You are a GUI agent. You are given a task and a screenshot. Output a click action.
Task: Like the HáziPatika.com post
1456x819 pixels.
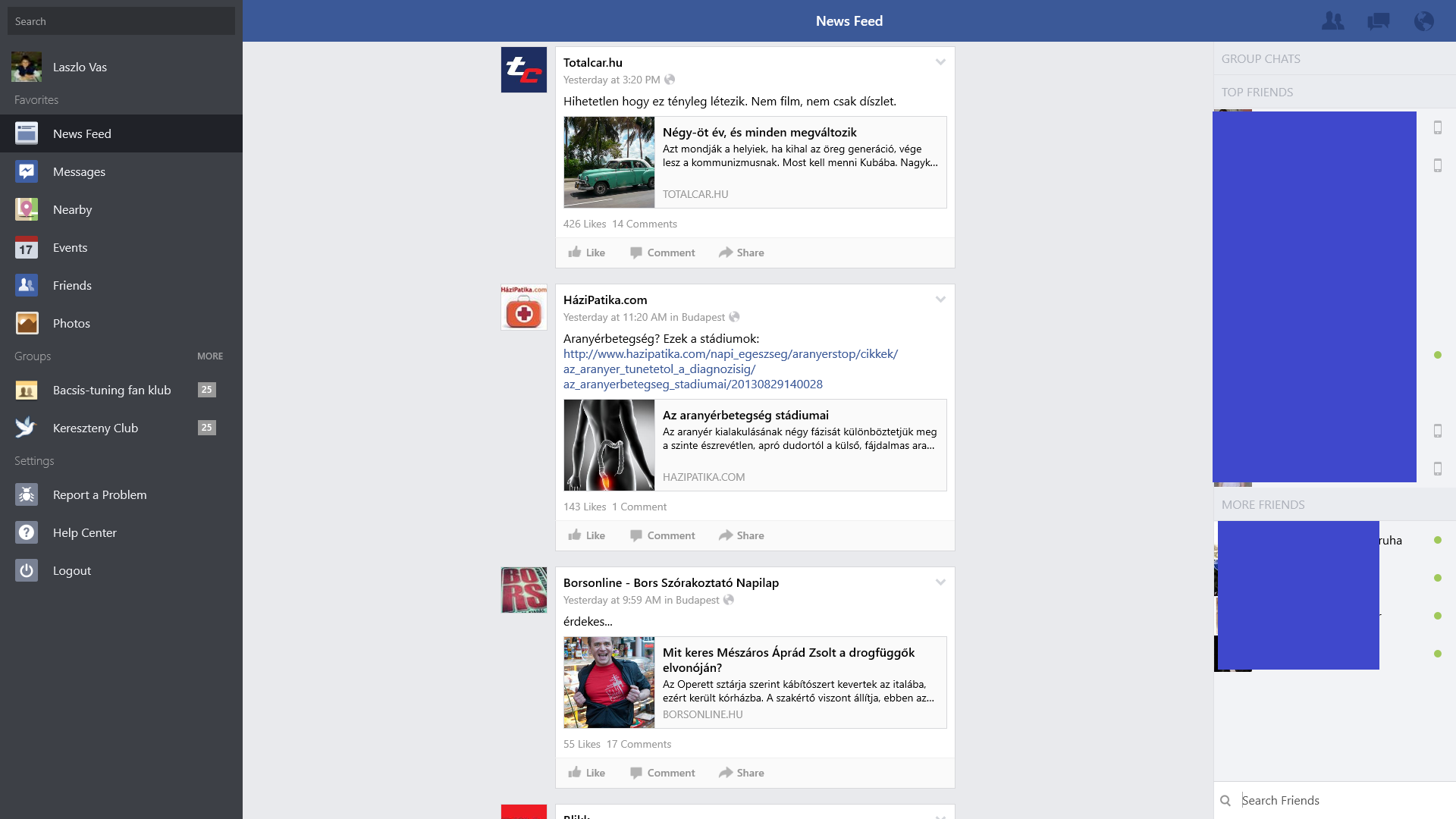tap(587, 535)
